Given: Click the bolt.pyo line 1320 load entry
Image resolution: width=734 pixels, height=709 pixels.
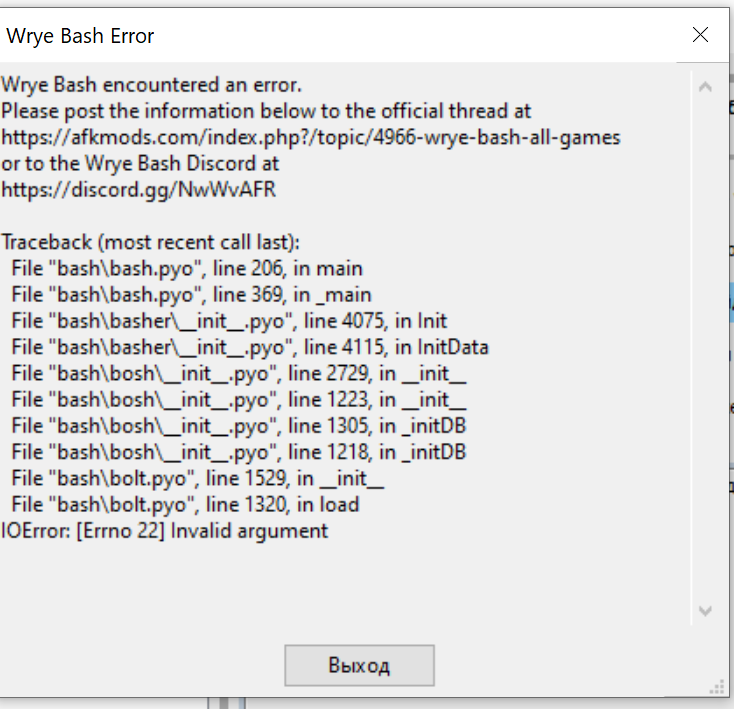Looking at the screenshot, I should 185,504.
